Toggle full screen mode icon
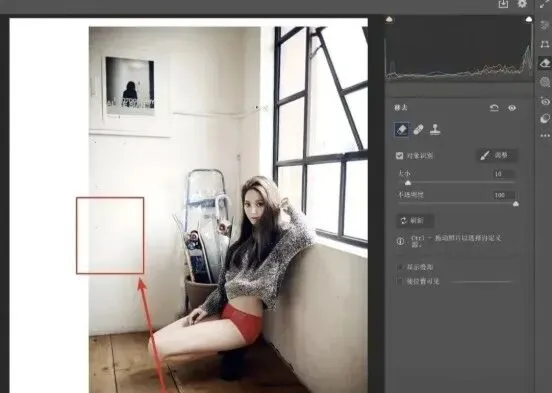 [x=544, y=4]
